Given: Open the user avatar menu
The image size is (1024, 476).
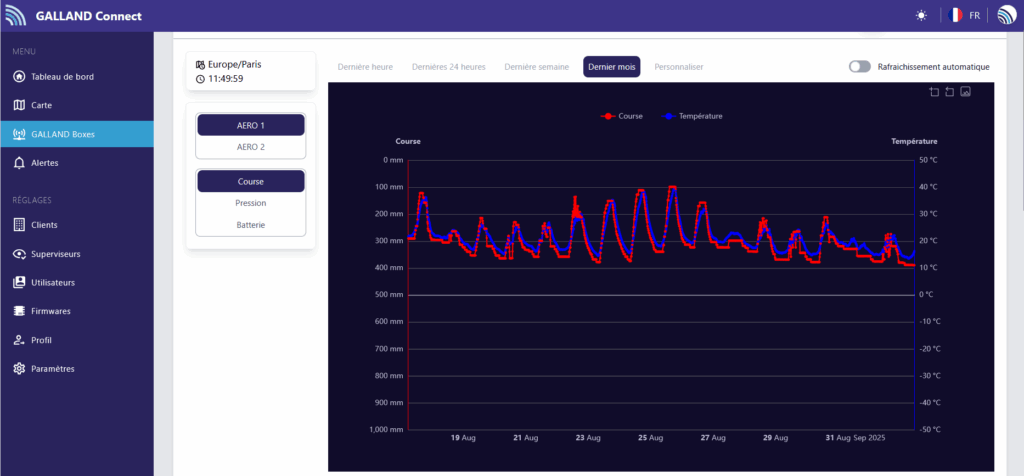Looking at the screenshot, I should (1005, 16).
